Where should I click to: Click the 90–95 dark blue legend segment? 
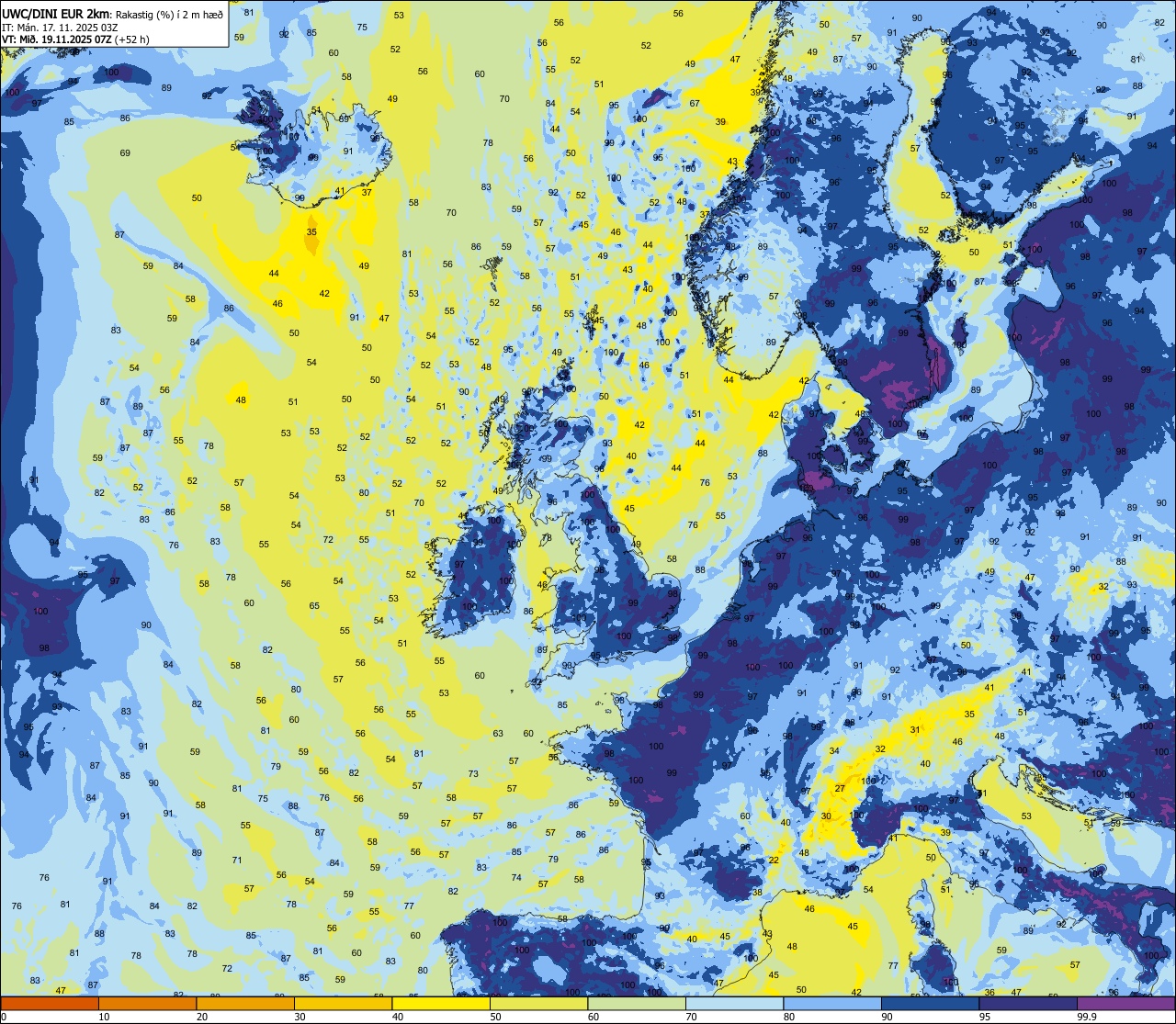931,1003
